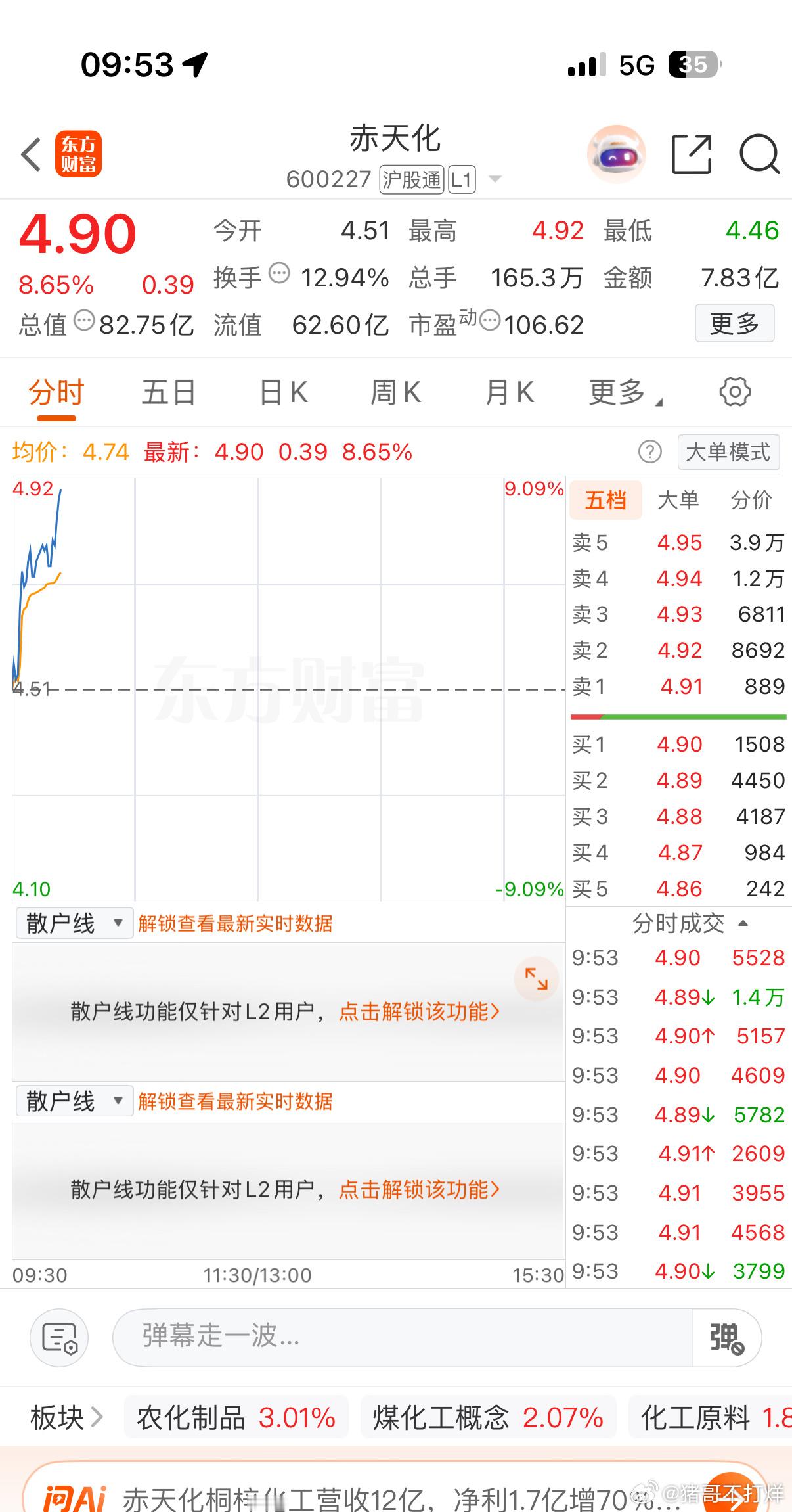Viewport: 792px width, 1512px height.
Task: Tap the 更多 quote details button
Action: coord(735,323)
